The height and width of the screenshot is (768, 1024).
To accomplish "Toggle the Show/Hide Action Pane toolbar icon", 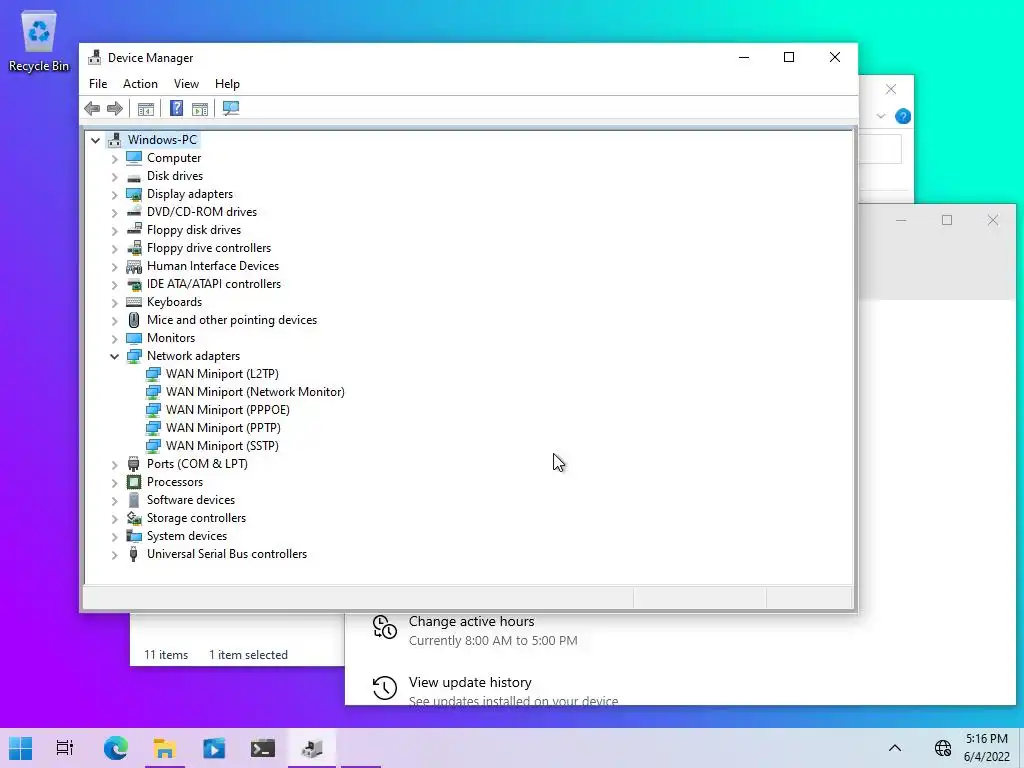I will (200, 108).
